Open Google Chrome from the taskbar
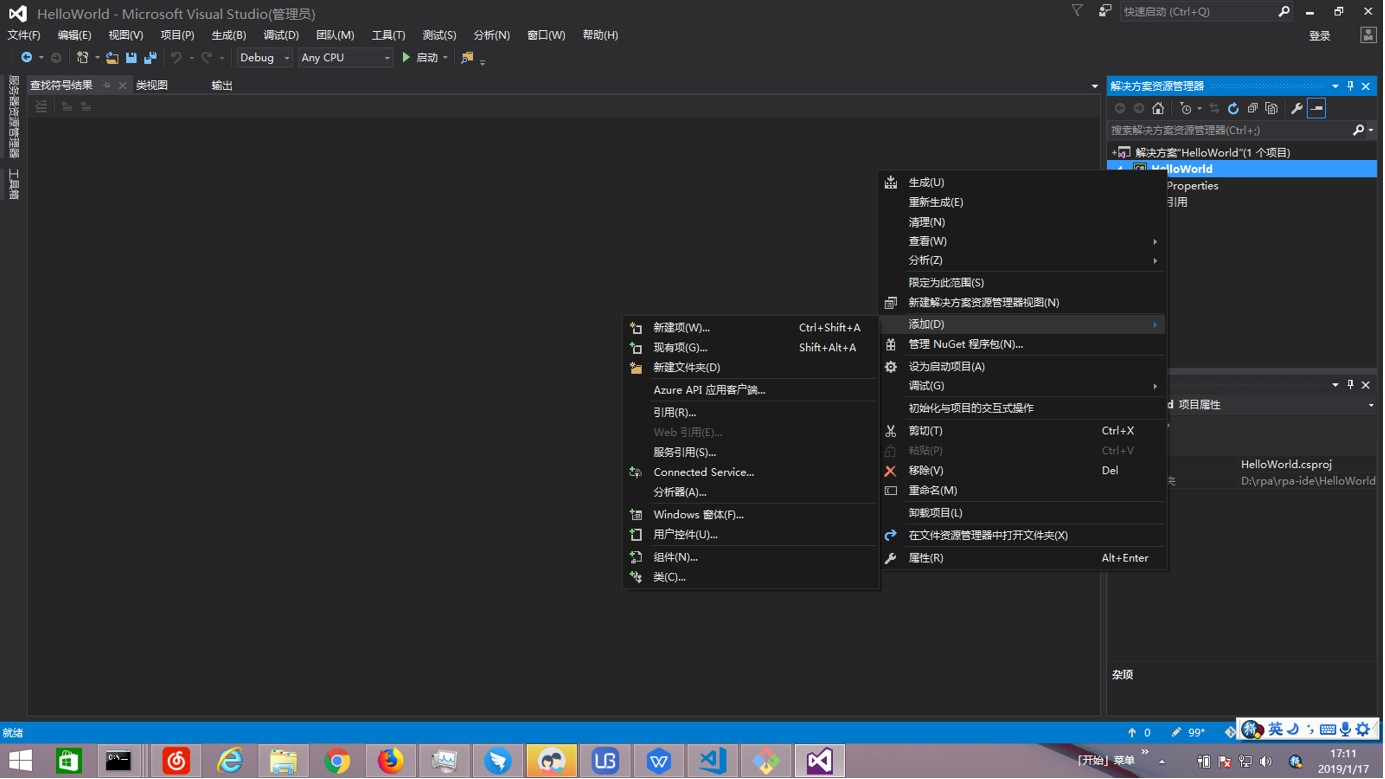The image size is (1385, 779). (337, 761)
